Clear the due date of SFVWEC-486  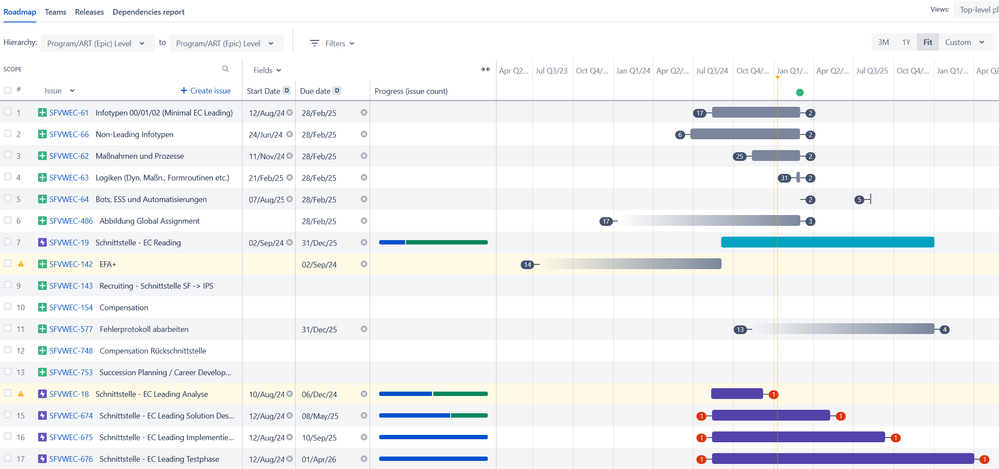[364, 221]
